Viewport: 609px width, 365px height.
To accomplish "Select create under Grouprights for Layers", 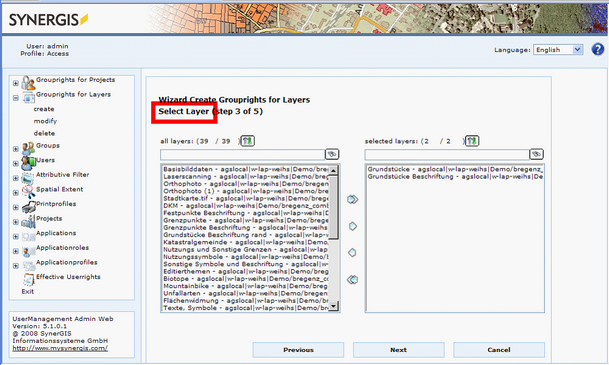I will point(44,109).
